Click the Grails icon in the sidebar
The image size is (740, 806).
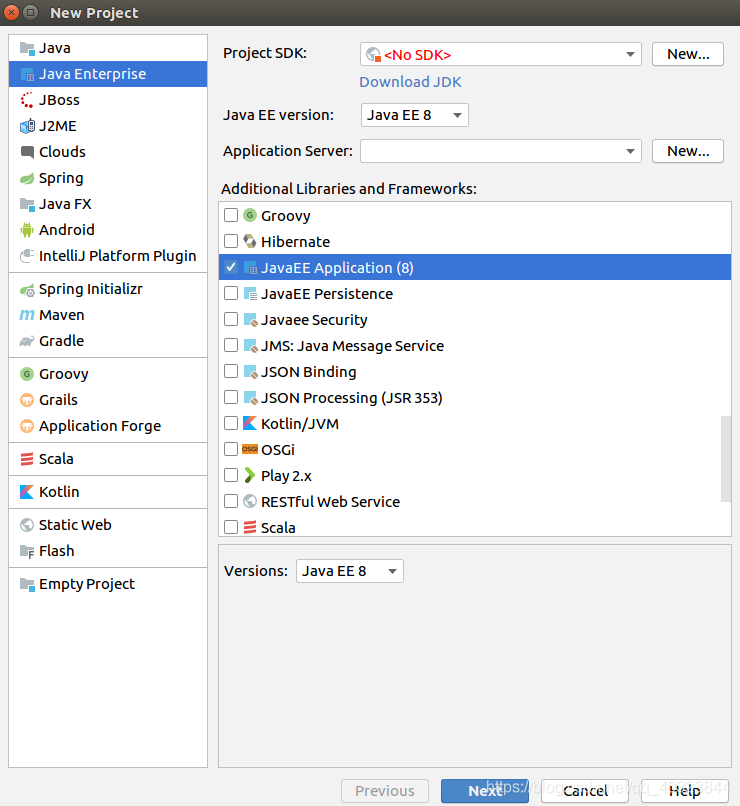(27, 400)
